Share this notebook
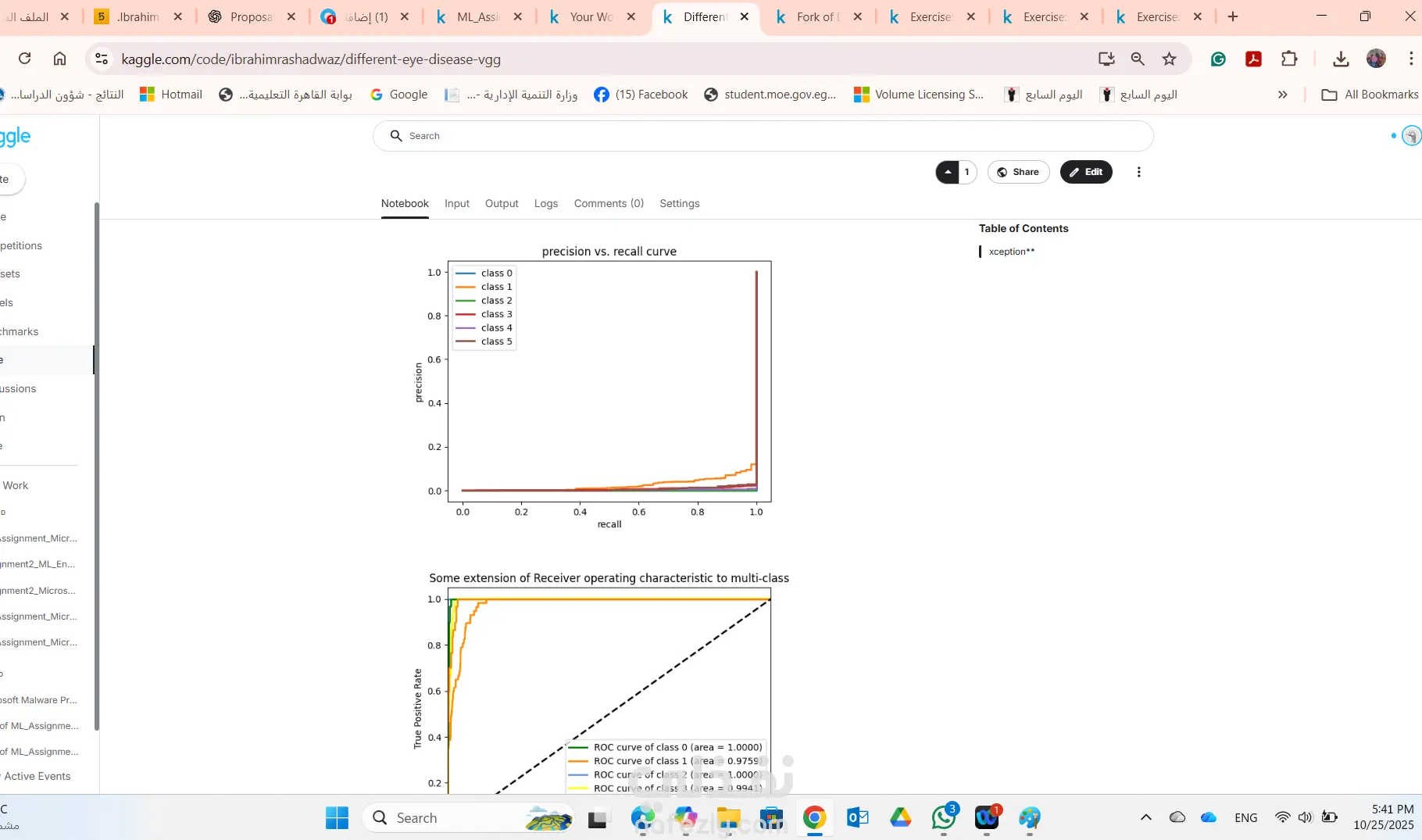The width and height of the screenshot is (1422, 840). pyautogui.click(x=1018, y=172)
